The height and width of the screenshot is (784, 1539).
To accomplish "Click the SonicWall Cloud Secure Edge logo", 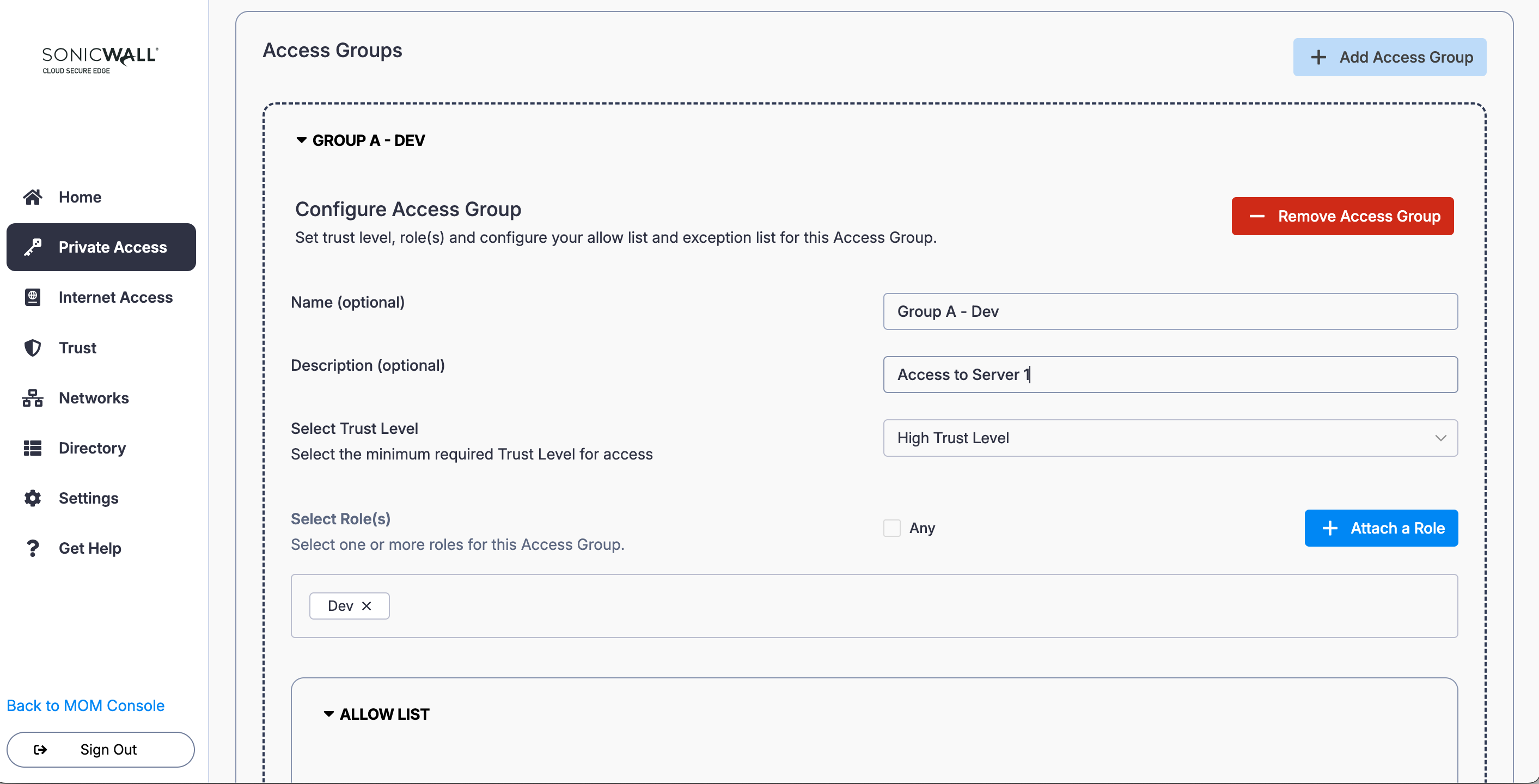I will [x=100, y=60].
